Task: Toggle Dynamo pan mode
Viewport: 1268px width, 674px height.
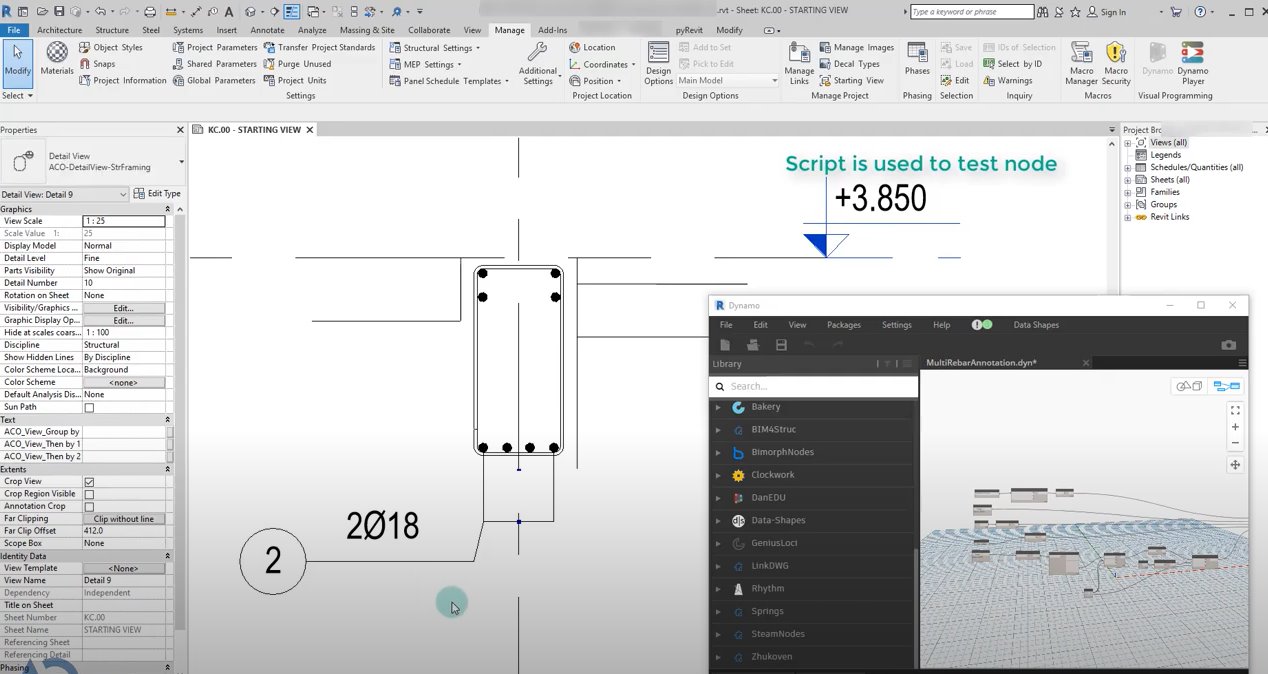Action: tap(1235, 465)
